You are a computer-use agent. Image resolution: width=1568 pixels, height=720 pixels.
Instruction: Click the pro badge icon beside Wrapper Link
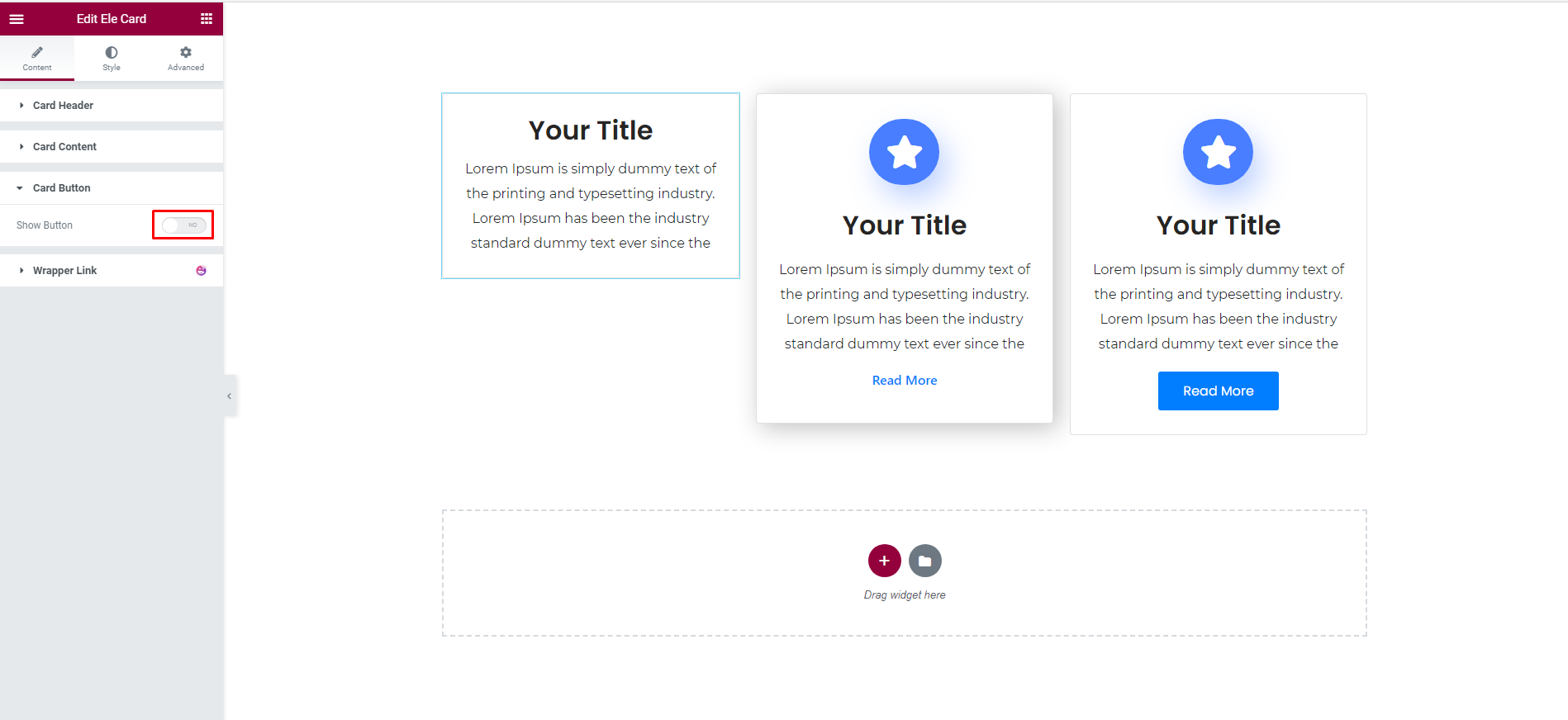point(201,271)
